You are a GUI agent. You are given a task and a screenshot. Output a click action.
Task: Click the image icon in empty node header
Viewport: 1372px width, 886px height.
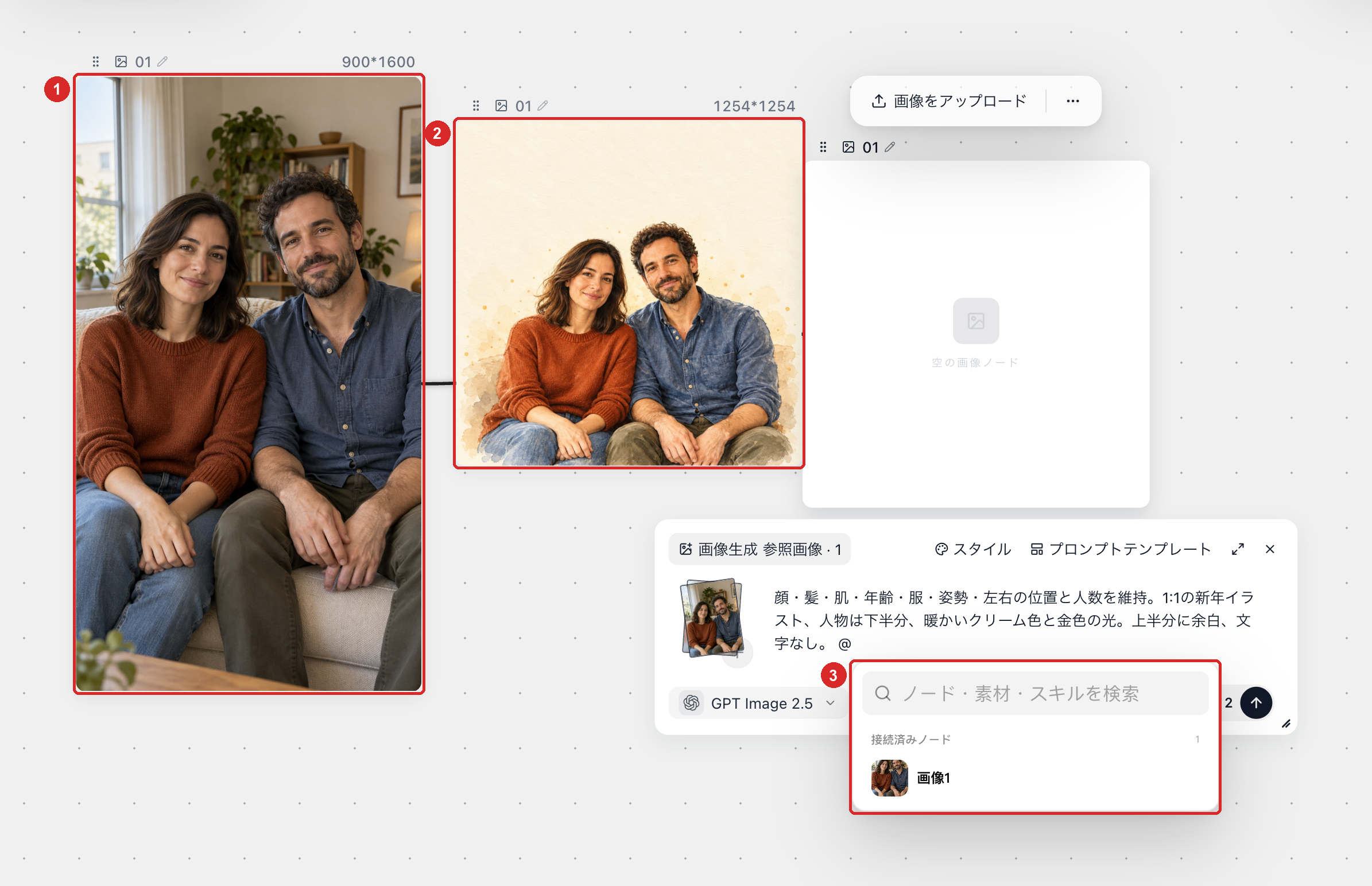848,147
